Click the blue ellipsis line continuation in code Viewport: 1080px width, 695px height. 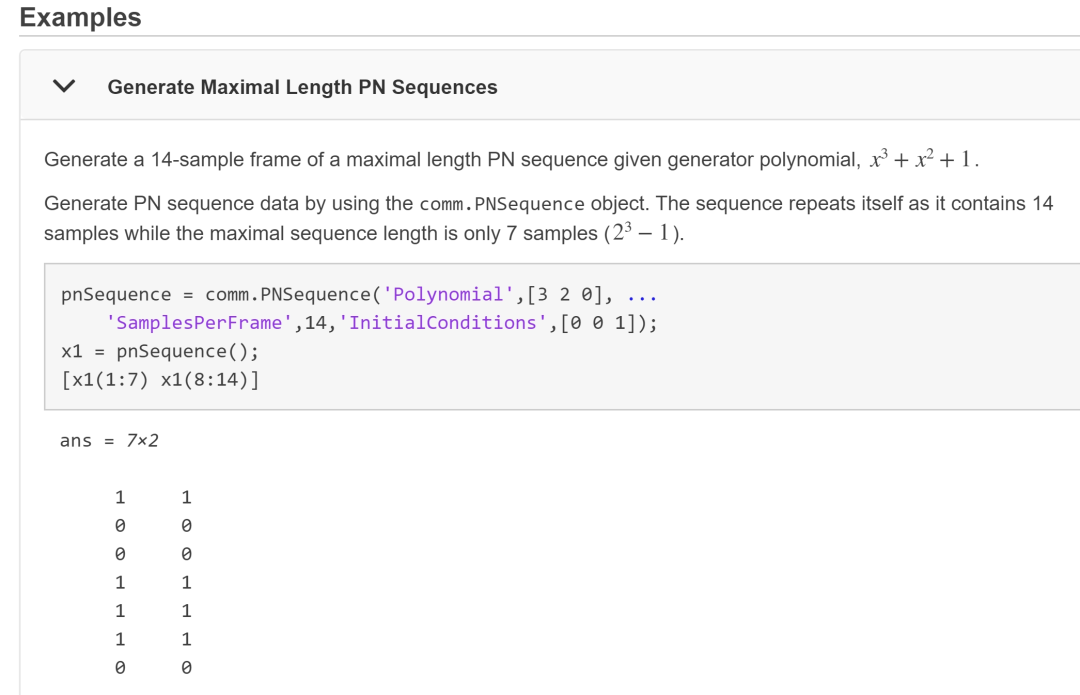(x=642, y=296)
